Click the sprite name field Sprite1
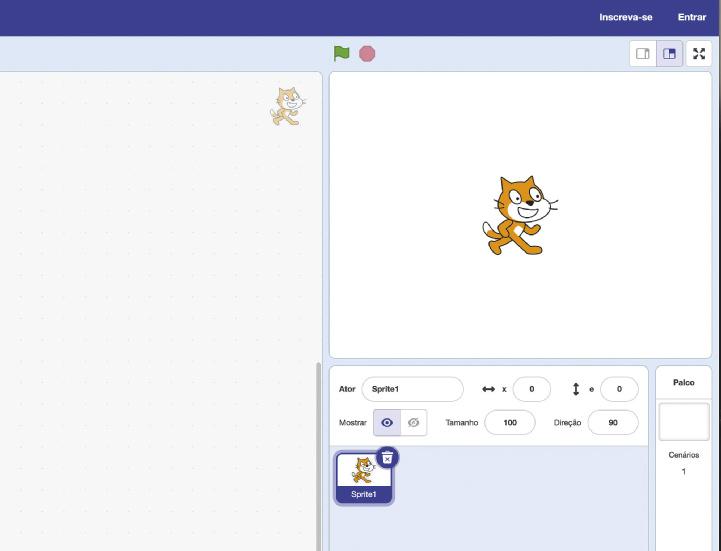The image size is (721, 551). 412,389
